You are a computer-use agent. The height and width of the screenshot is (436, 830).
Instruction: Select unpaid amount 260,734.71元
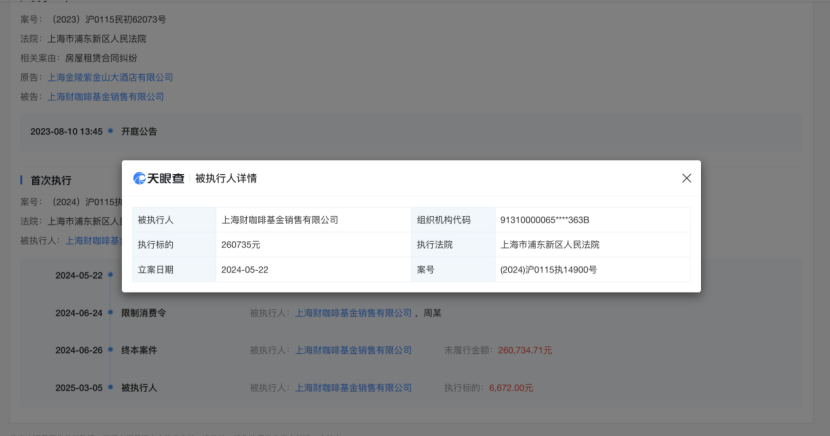tap(525, 350)
